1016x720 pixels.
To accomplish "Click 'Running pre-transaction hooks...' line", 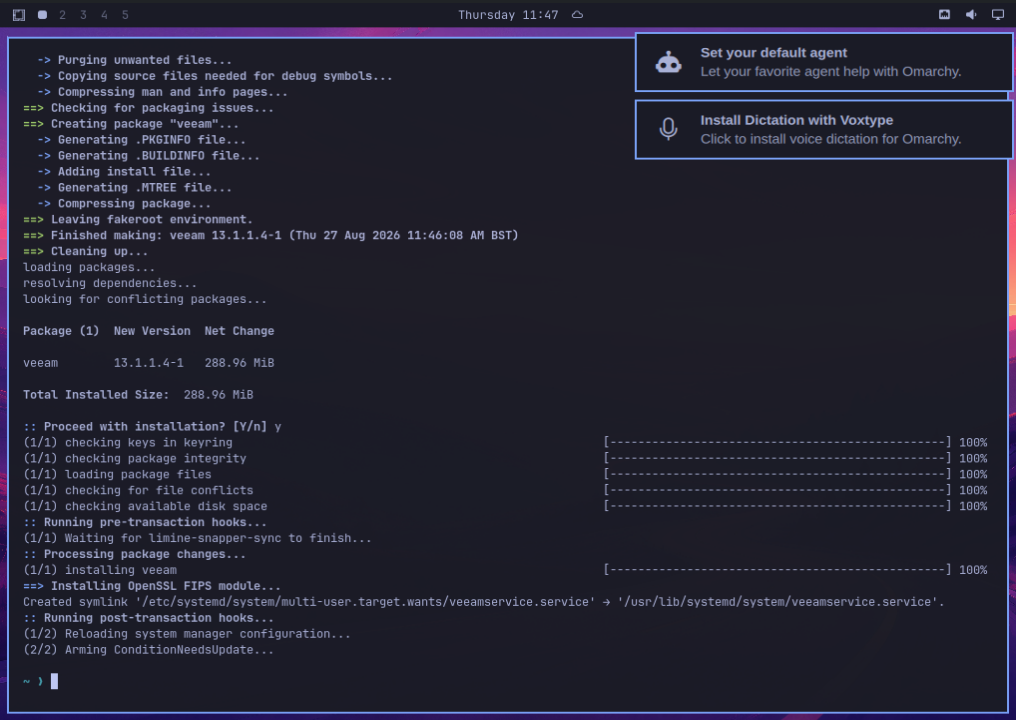I will 145,522.
